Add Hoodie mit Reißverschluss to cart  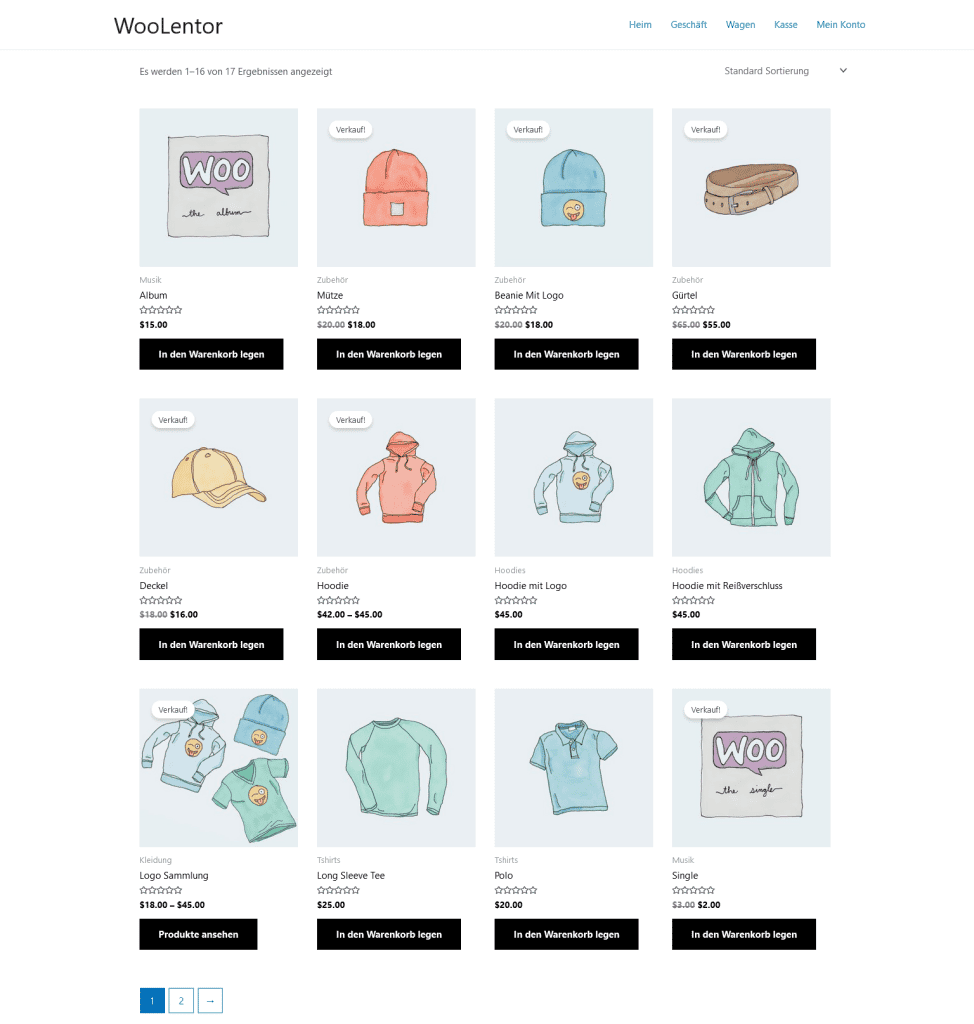tap(743, 644)
